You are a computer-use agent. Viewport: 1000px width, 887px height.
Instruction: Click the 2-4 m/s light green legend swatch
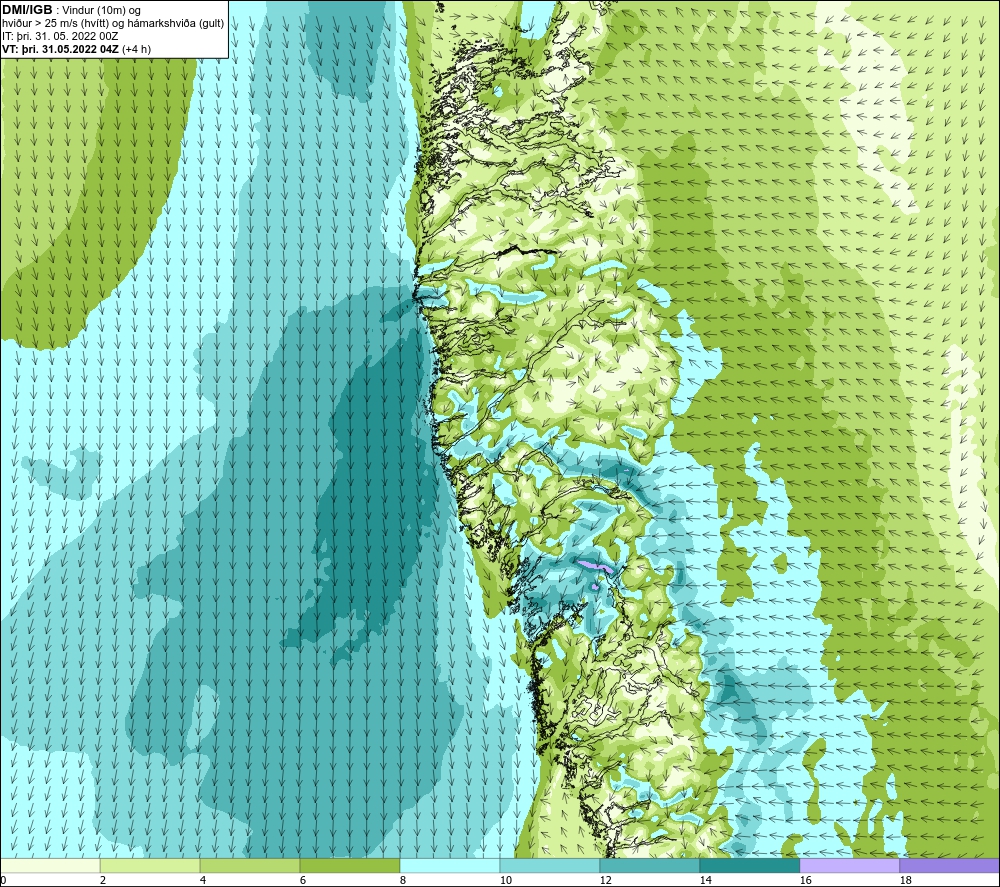click(x=150, y=865)
